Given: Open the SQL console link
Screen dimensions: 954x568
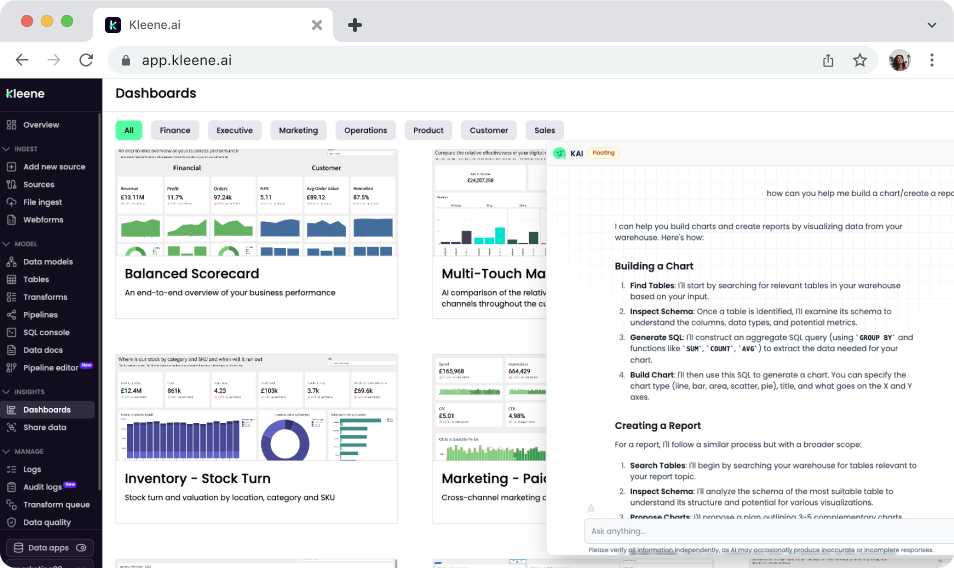Looking at the screenshot, I should click(x=46, y=332).
